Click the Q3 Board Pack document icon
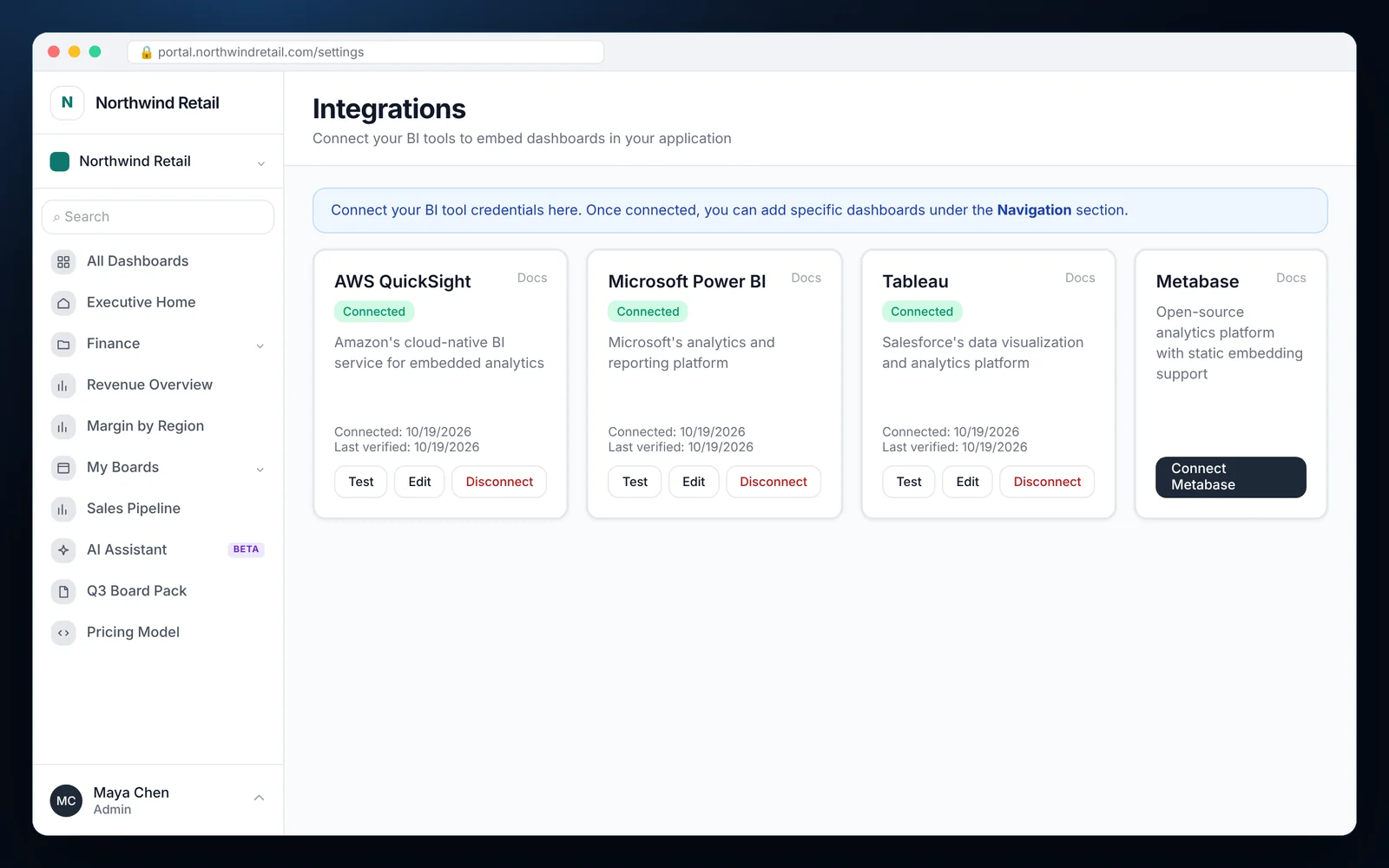1389x868 pixels. 63,591
